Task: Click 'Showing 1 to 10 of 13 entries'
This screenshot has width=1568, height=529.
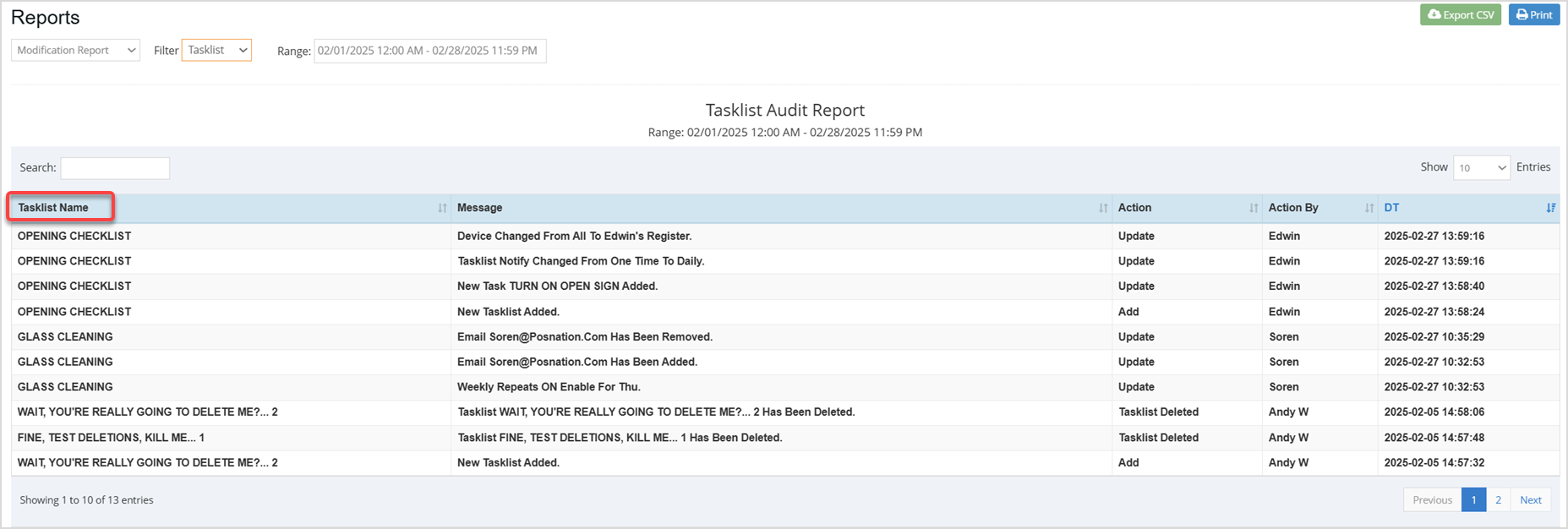Action: click(x=87, y=500)
